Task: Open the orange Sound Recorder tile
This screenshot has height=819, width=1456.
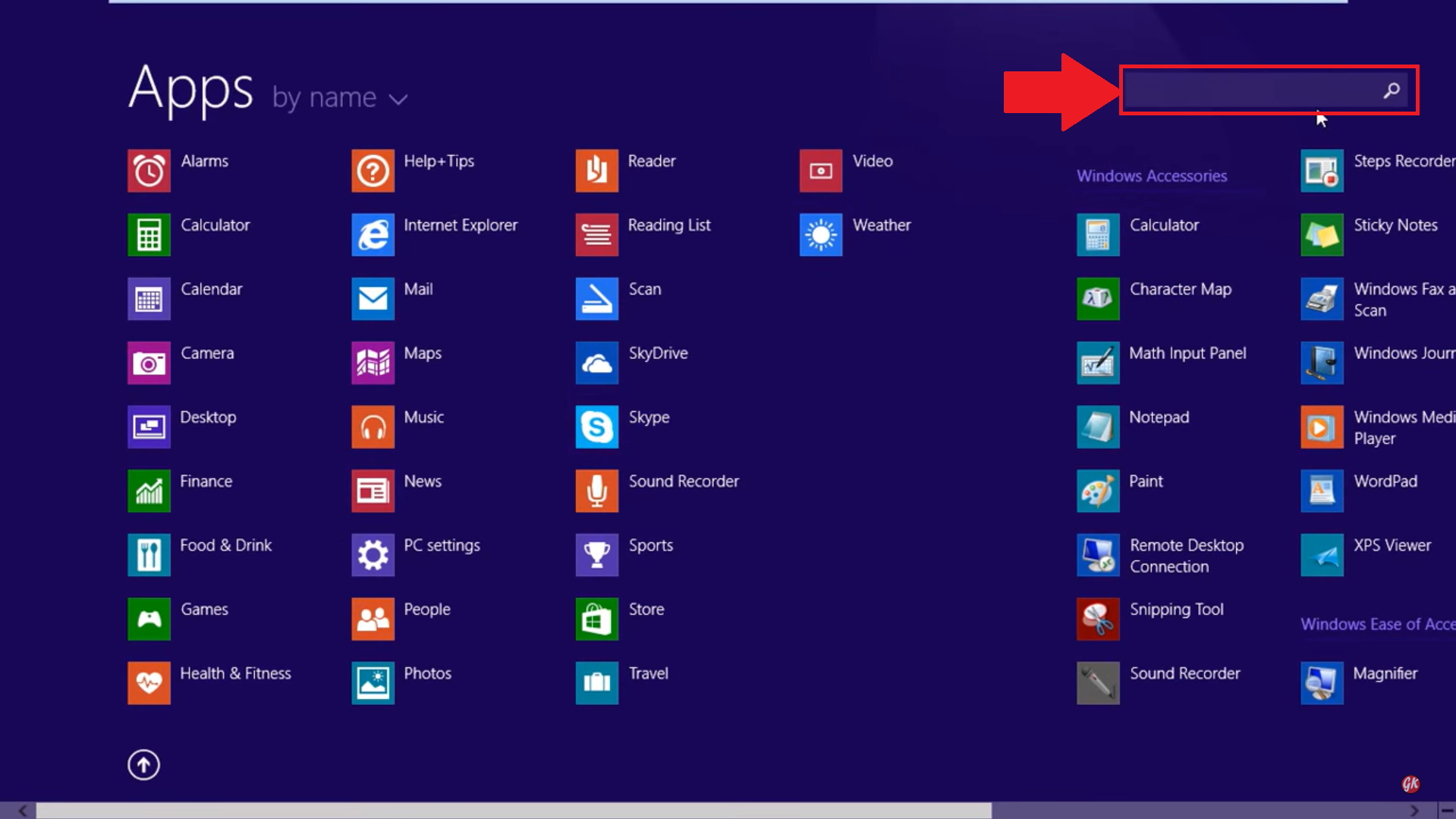Action: [x=596, y=491]
